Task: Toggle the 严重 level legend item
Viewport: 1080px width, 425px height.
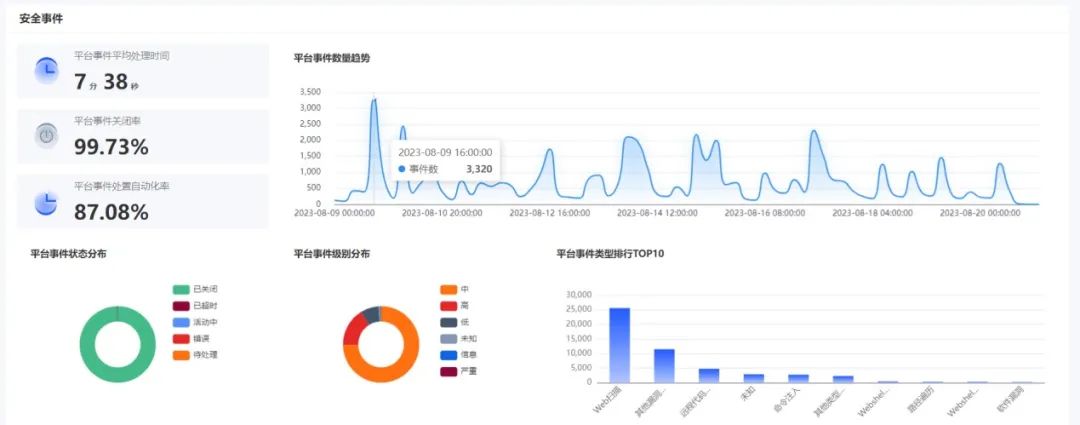Action: tap(448, 372)
